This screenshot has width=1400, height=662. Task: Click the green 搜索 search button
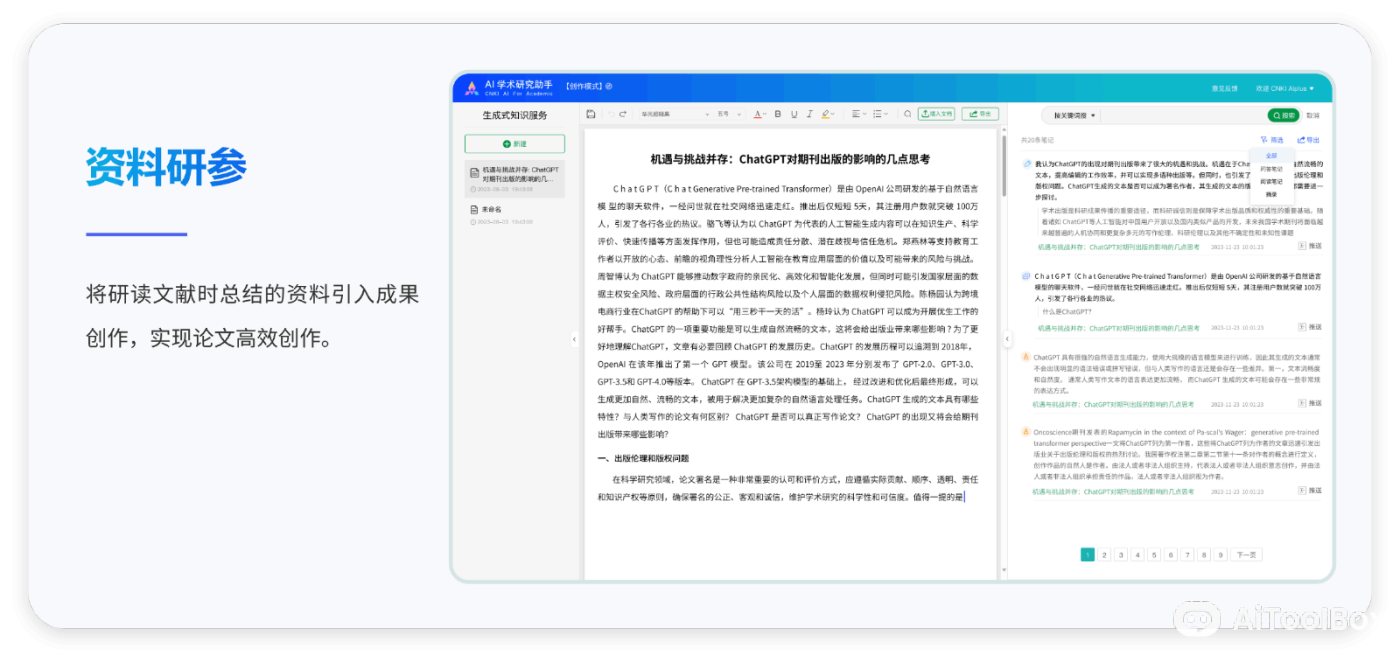point(1285,115)
